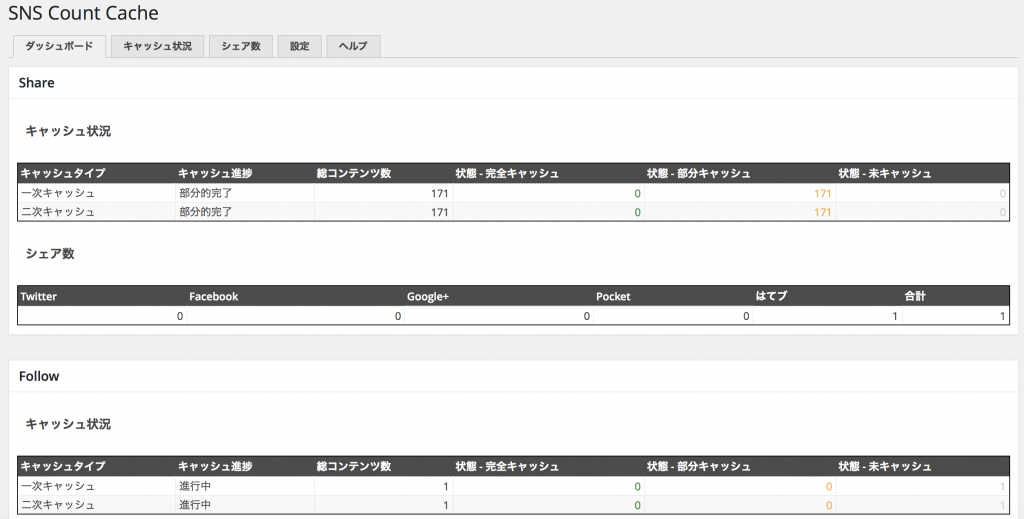1024x519 pixels.
Task: Click 進行中 status in Follow 一次キャッシュ row
Action: coord(195,486)
